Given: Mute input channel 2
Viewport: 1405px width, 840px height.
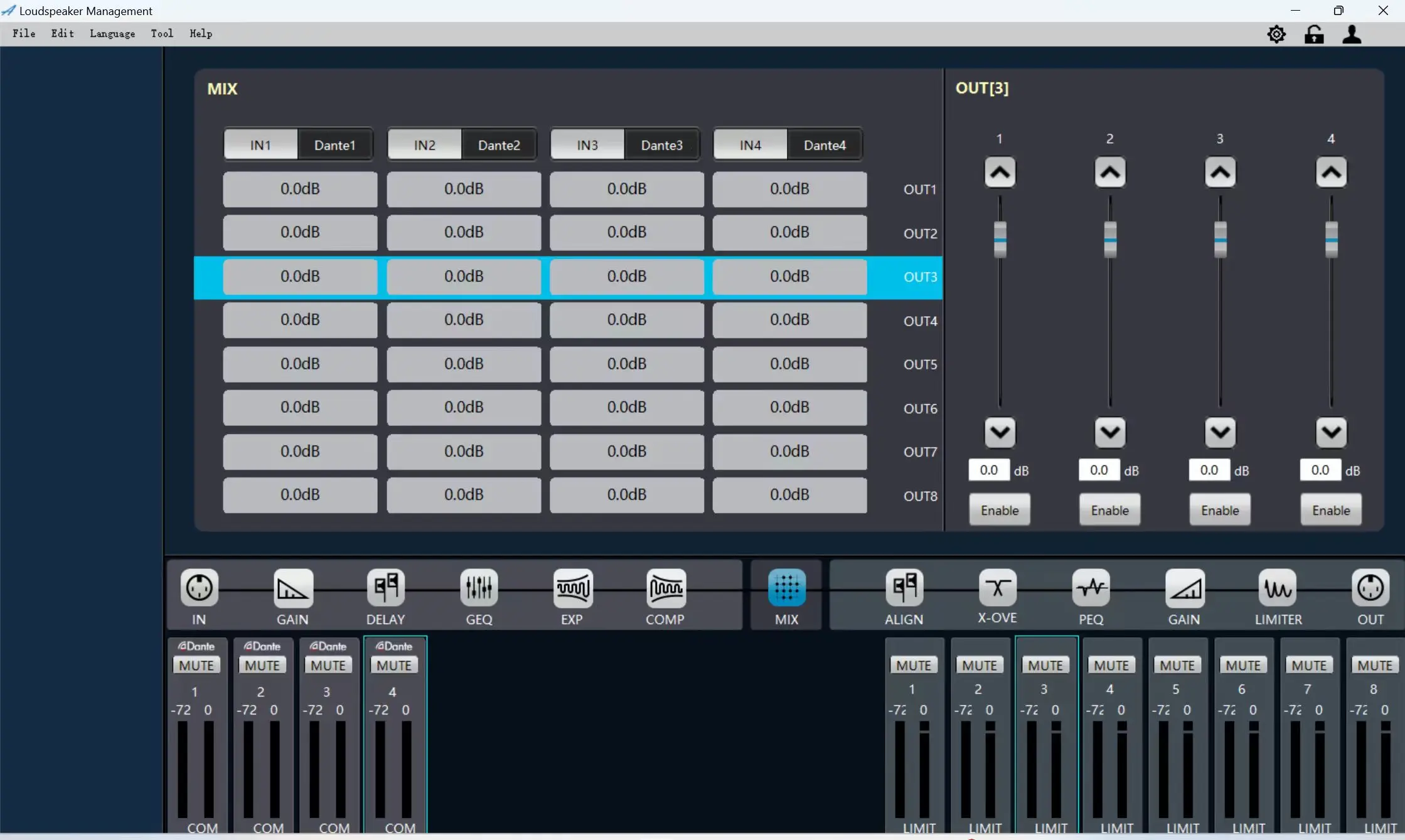Looking at the screenshot, I should coord(262,665).
